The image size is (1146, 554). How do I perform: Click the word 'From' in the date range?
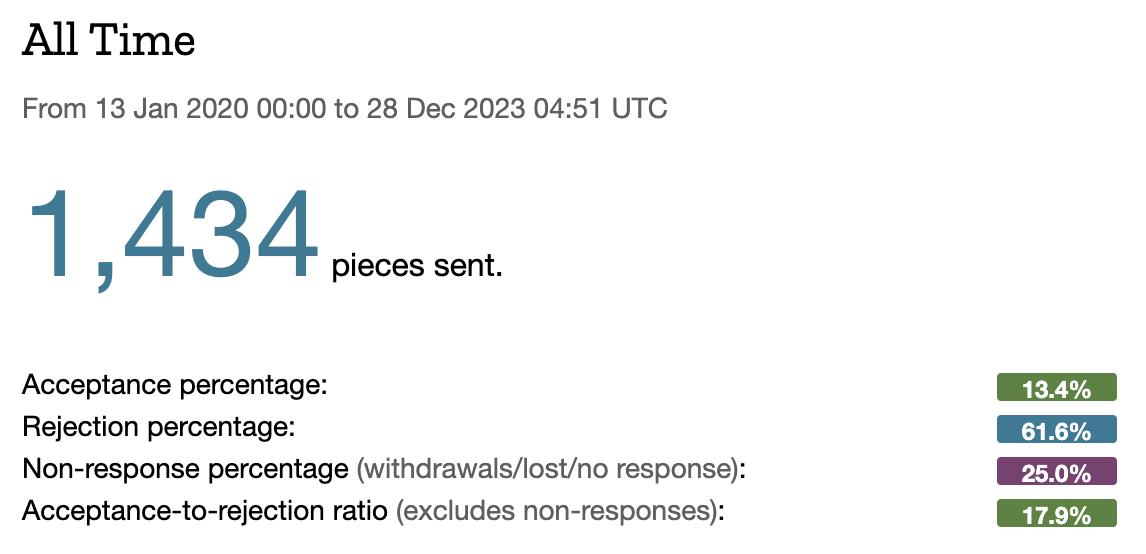(55, 108)
